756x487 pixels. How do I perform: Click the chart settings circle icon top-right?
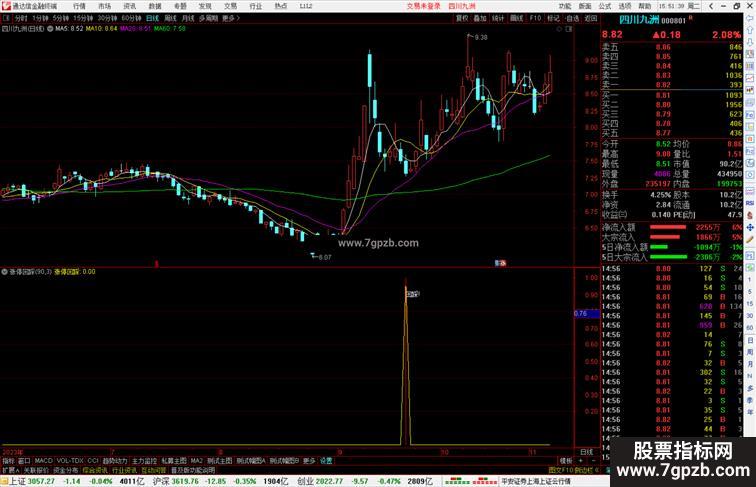pos(559,29)
